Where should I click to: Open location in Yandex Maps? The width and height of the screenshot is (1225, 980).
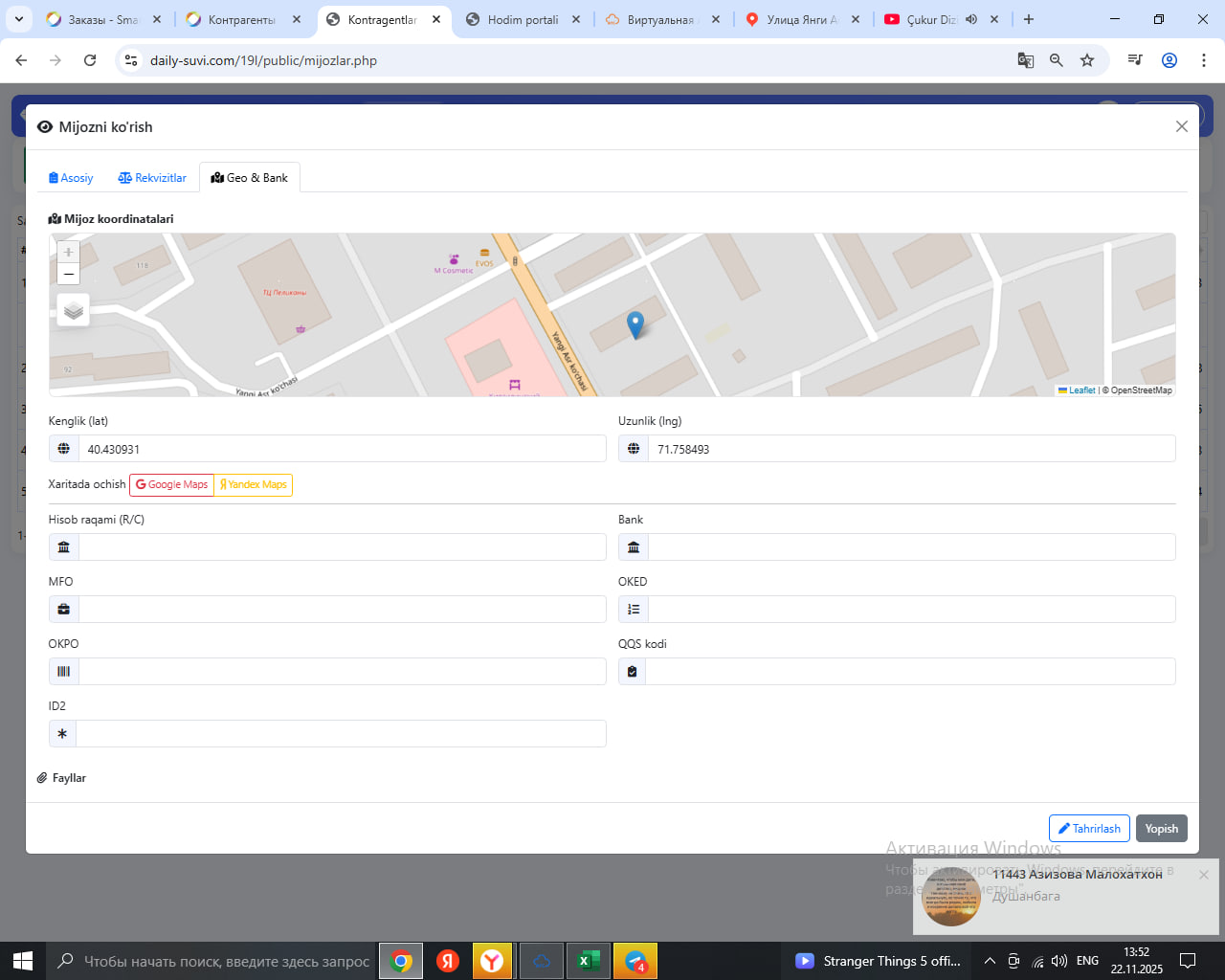click(254, 485)
